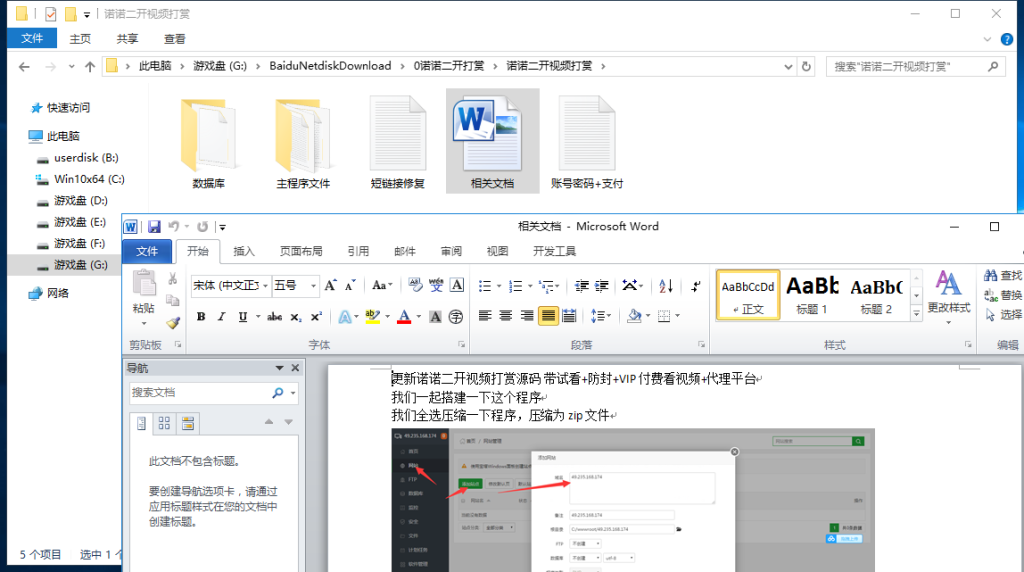Viewport: 1024px width, 572px height.
Task: Click the Cut scissors icon
Action: [172, 279]
